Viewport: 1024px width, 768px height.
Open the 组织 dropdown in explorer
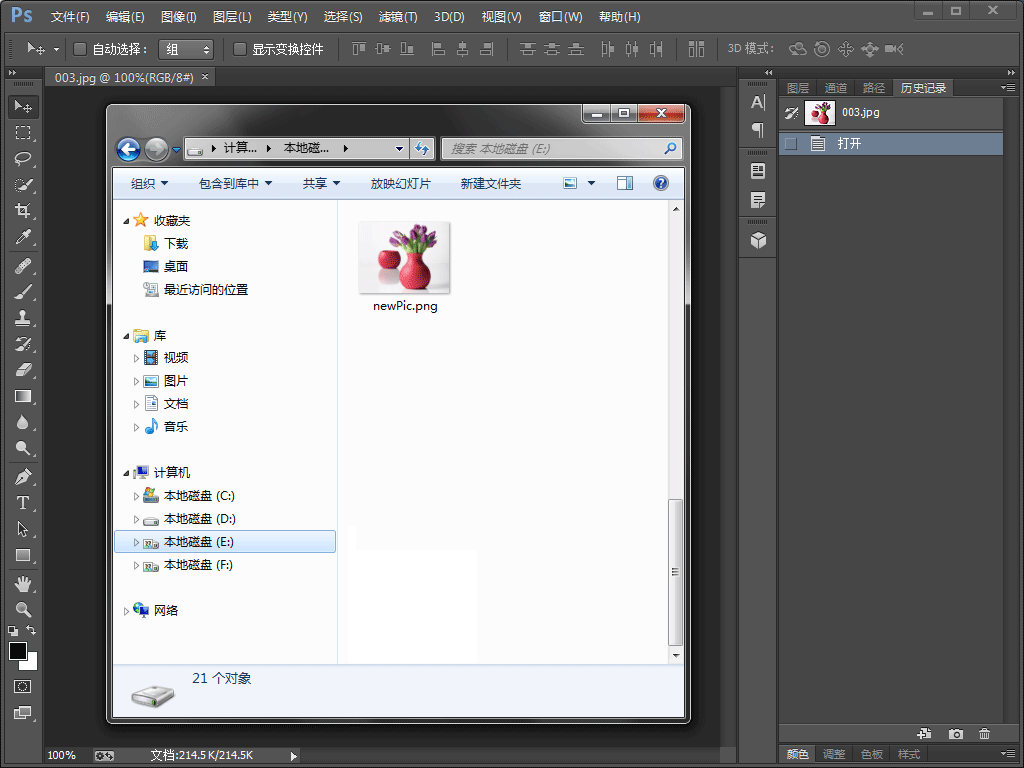(150, 184)
